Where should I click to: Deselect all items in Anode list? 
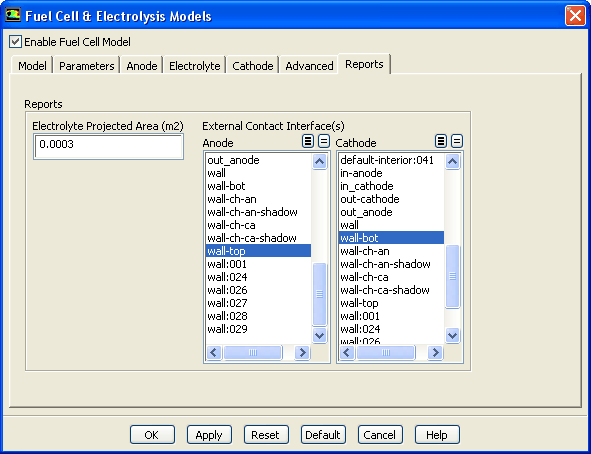pyautogui.click(x=324, y=141)
